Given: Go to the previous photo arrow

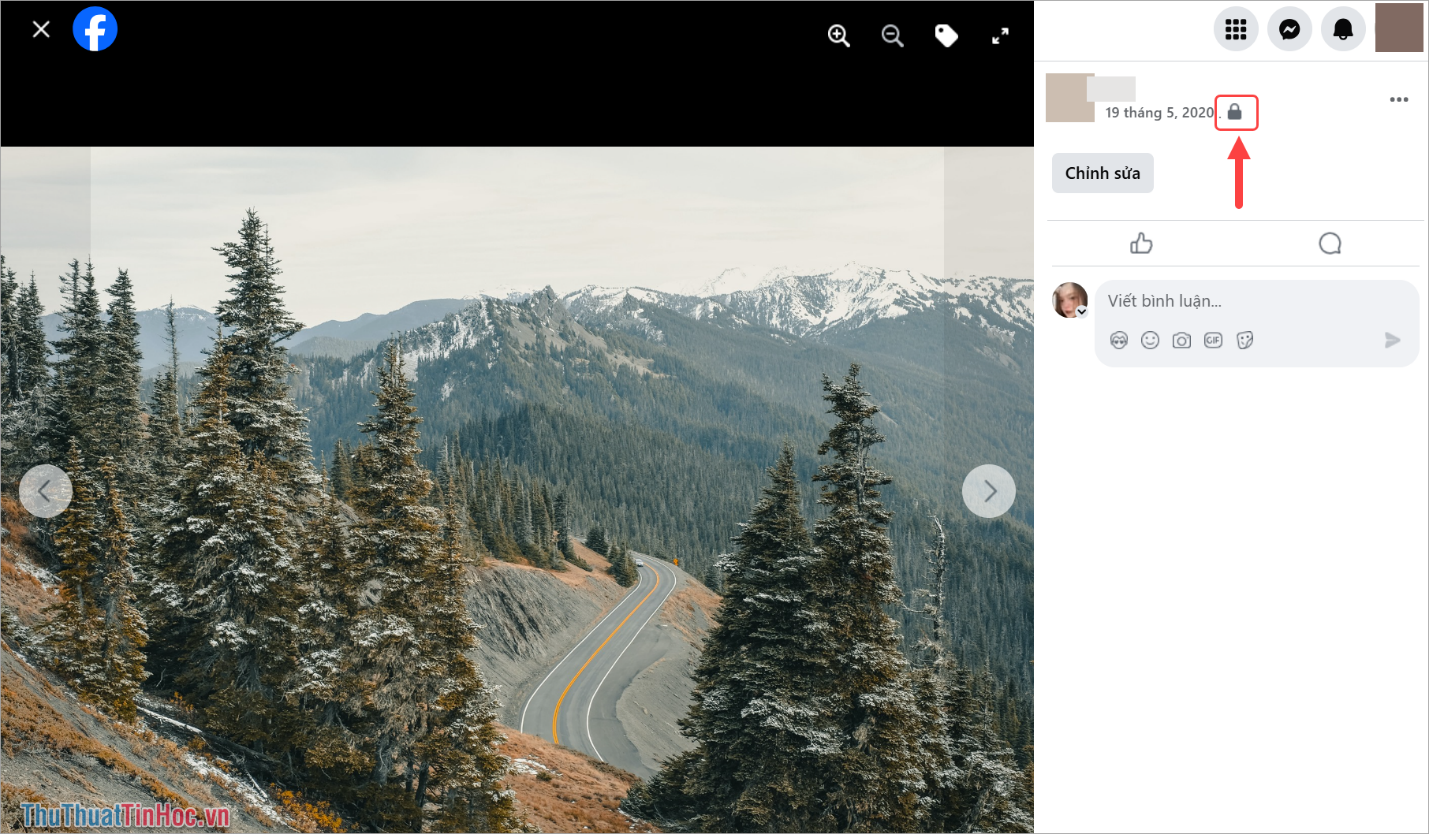Looking at the screenshot, I should (x=45, y=491).
